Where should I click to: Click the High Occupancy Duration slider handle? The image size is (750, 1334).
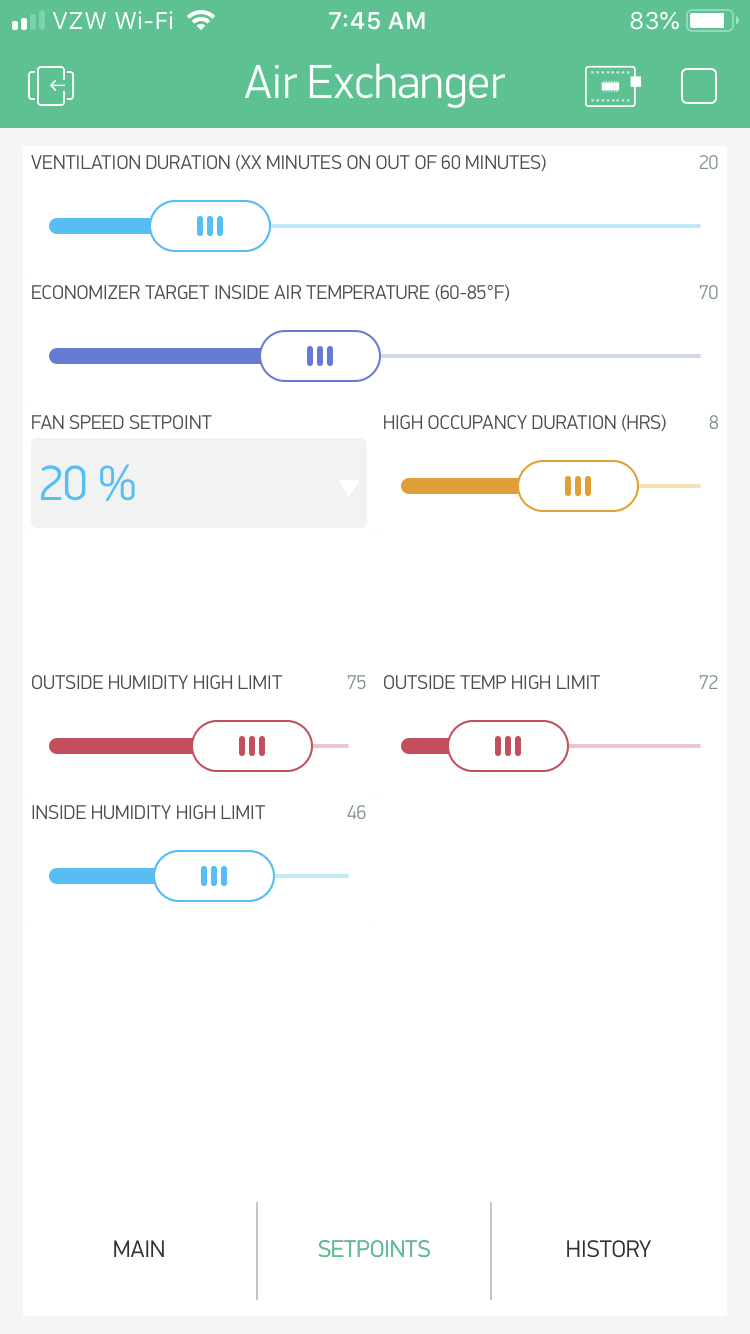click(x=578, y=486)
